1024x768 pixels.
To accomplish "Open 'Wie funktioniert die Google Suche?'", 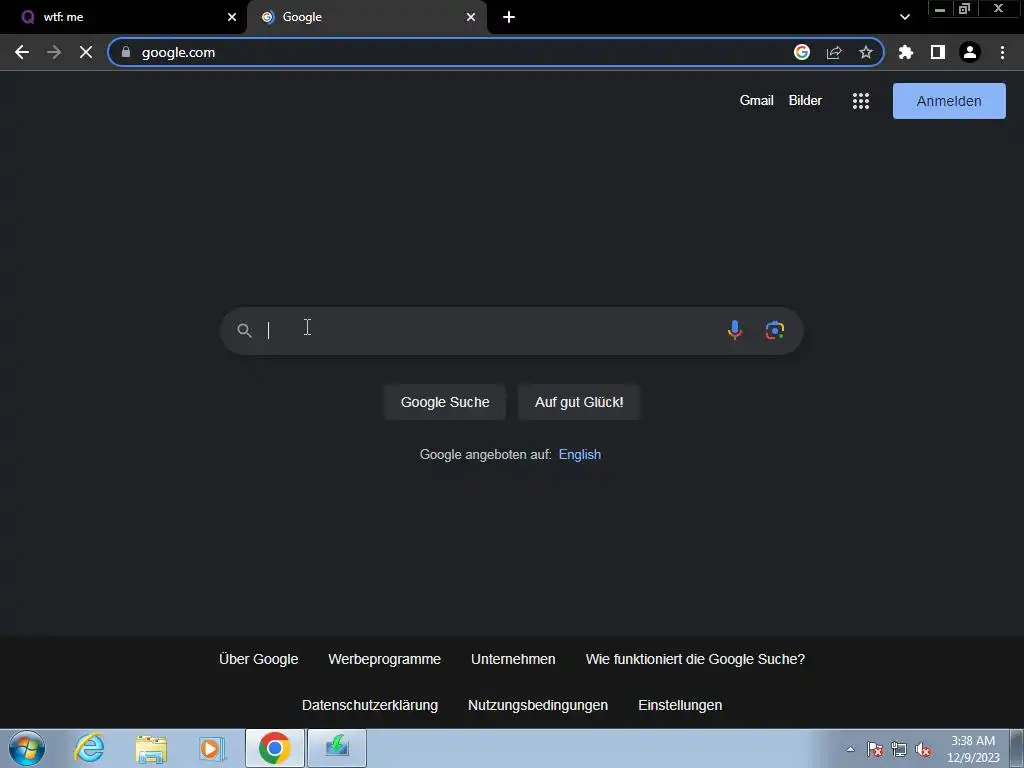I will pyautogui.click(x=695, y=660).
